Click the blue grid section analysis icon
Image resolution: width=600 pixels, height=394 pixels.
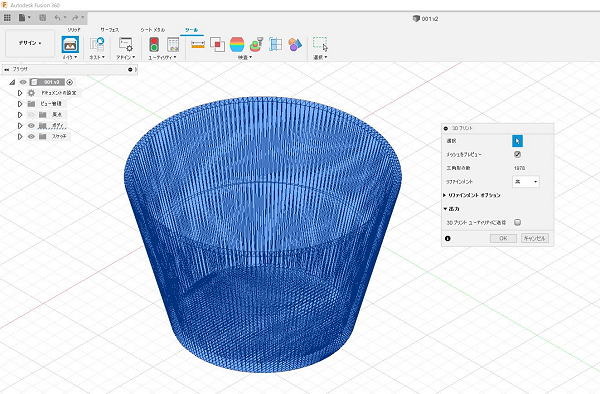[x=276, y=44]
